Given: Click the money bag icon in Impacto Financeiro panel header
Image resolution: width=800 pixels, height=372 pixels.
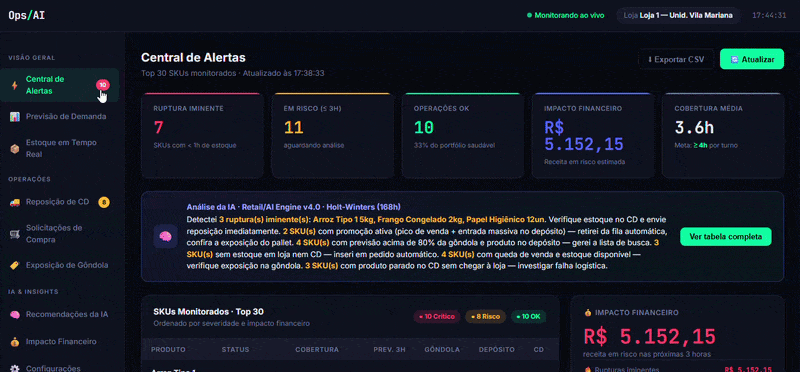Looking at the screenshot, I should click(x=588, y=312).
